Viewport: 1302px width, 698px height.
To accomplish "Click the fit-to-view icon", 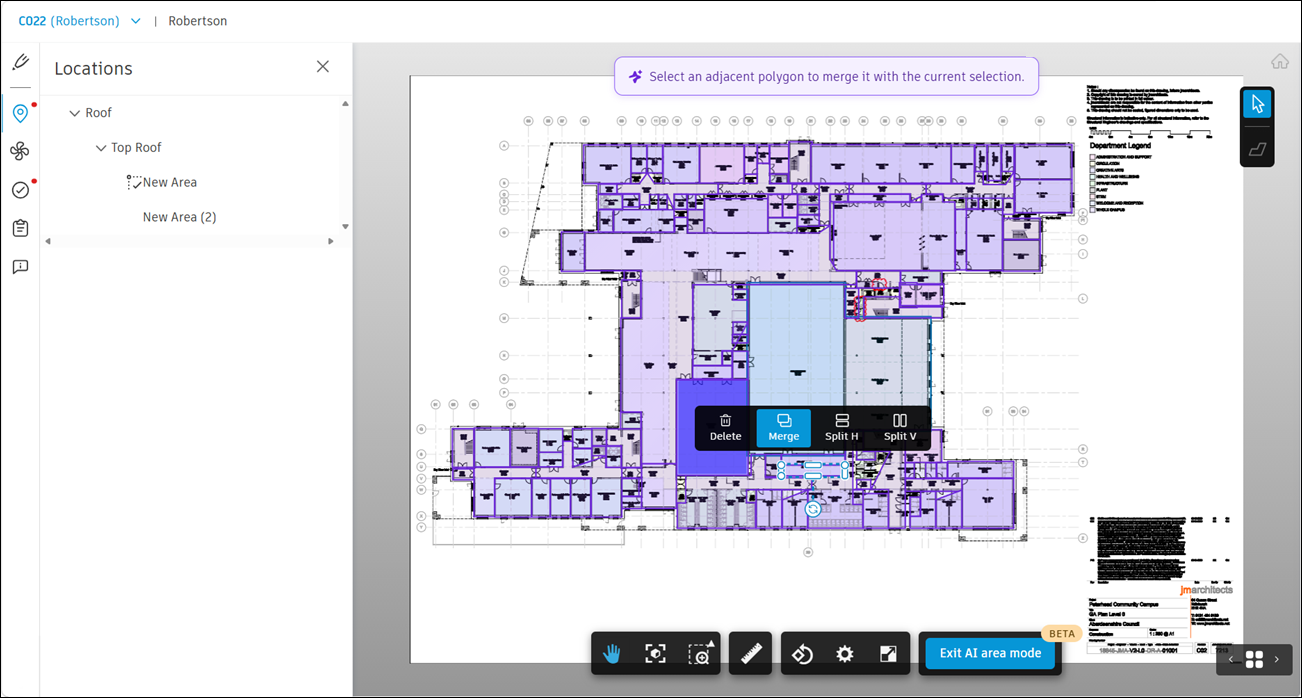I will 655,654.
